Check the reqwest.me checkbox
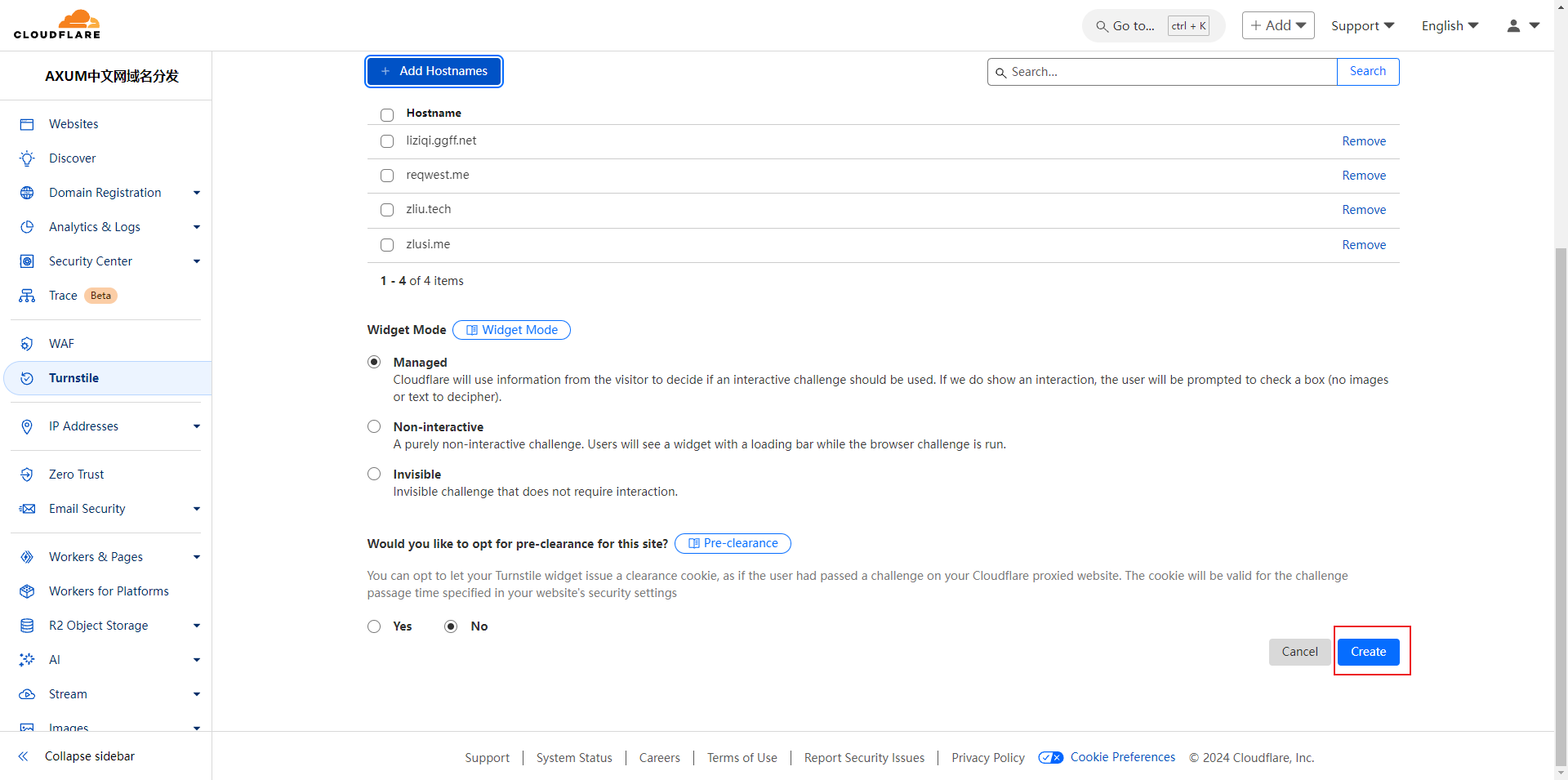The image size is (1568, 780). point(387,176)
